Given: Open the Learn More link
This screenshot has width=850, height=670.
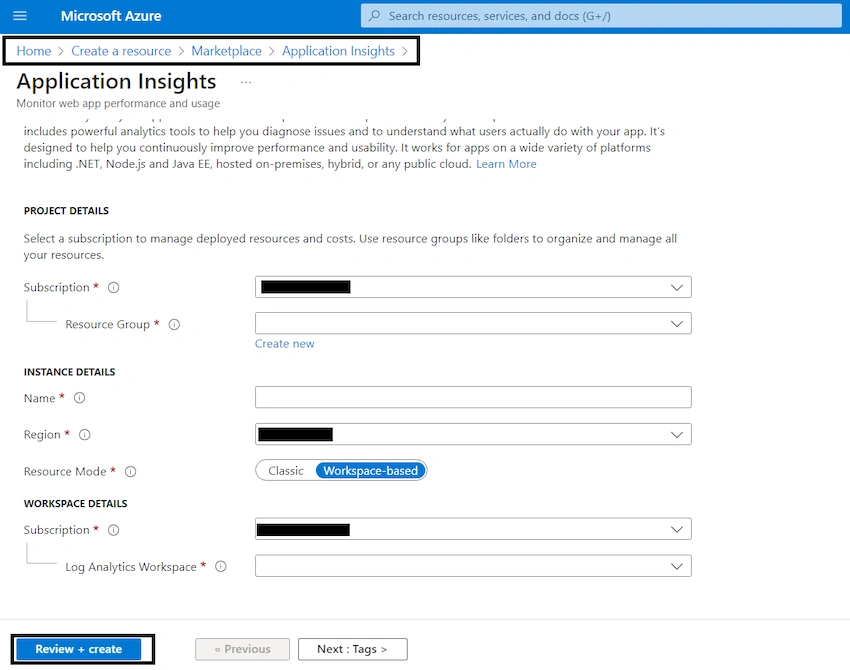Looking at the screenshot, I should click(x=506, y=164).
